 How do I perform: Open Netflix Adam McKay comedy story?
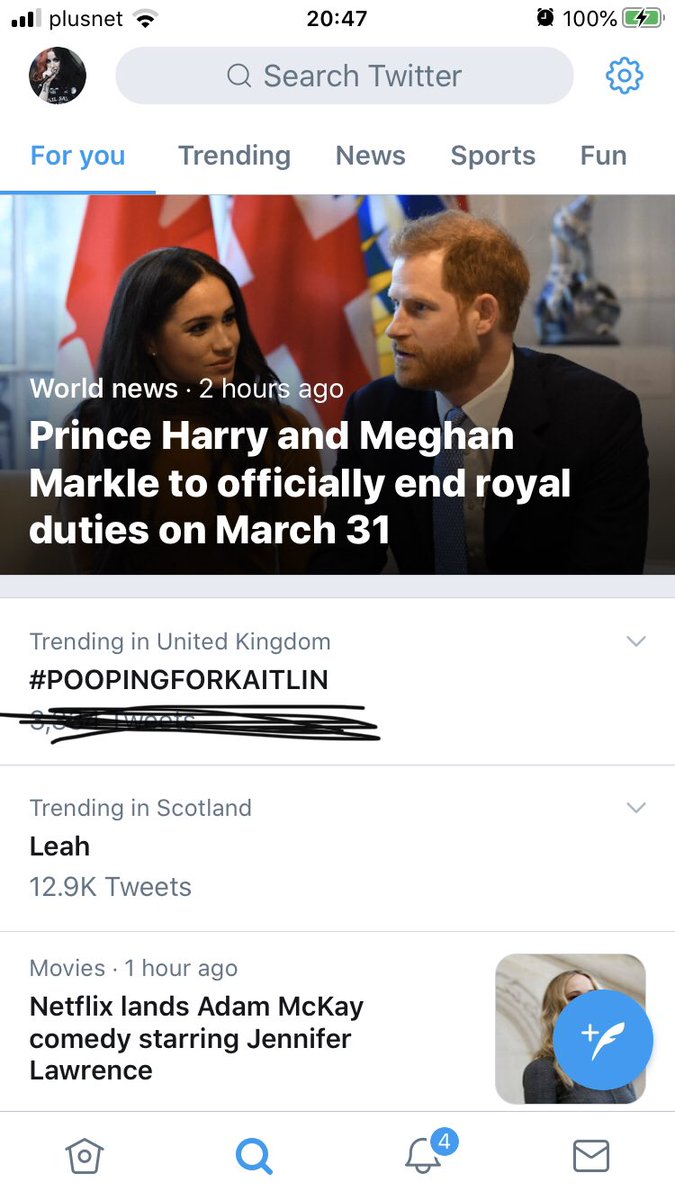[x=196, y=1038]
